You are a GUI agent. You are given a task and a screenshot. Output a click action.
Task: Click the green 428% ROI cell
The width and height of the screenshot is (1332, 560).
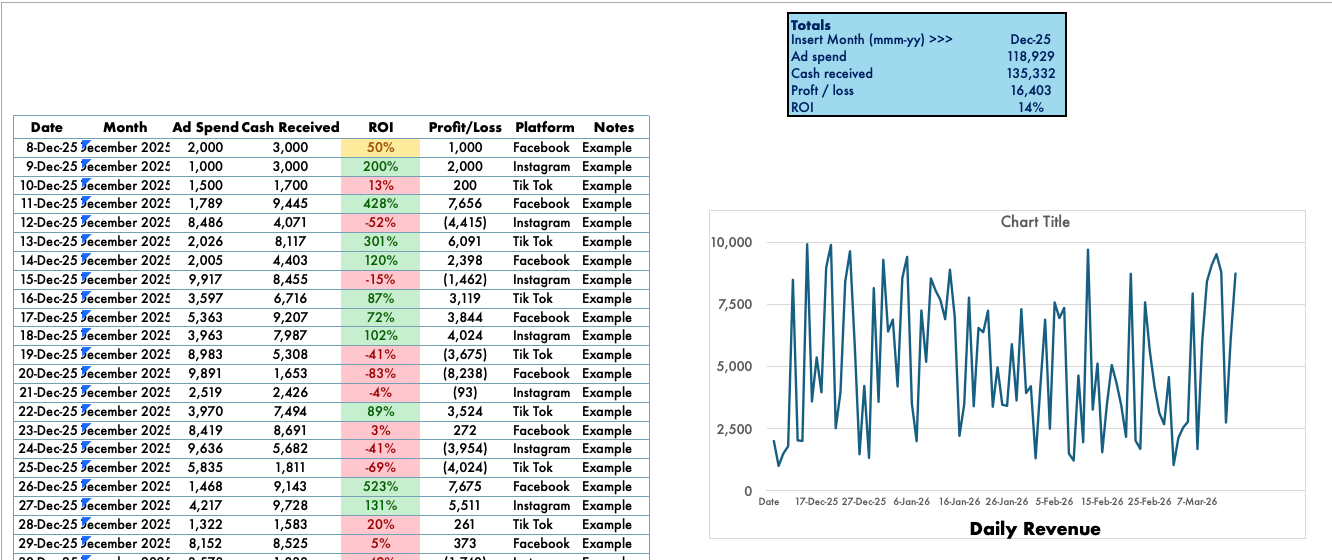click(380, 204)
